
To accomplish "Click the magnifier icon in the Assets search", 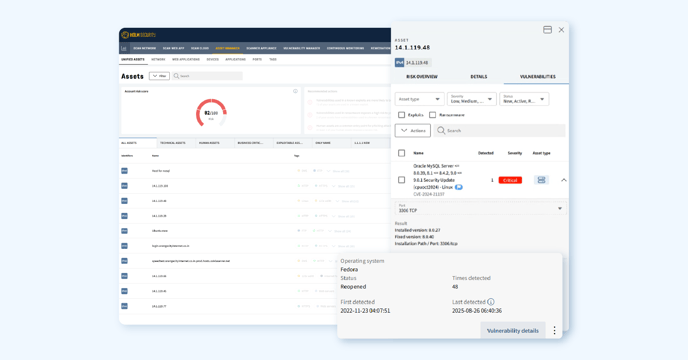I will click(176, 76).
